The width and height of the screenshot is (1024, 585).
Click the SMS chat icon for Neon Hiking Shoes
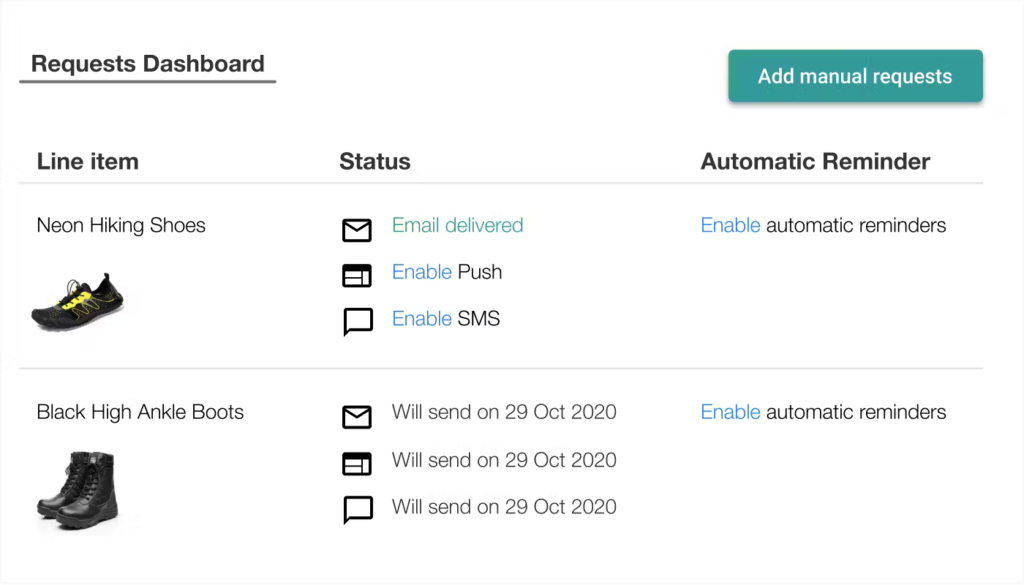point(357,321)
